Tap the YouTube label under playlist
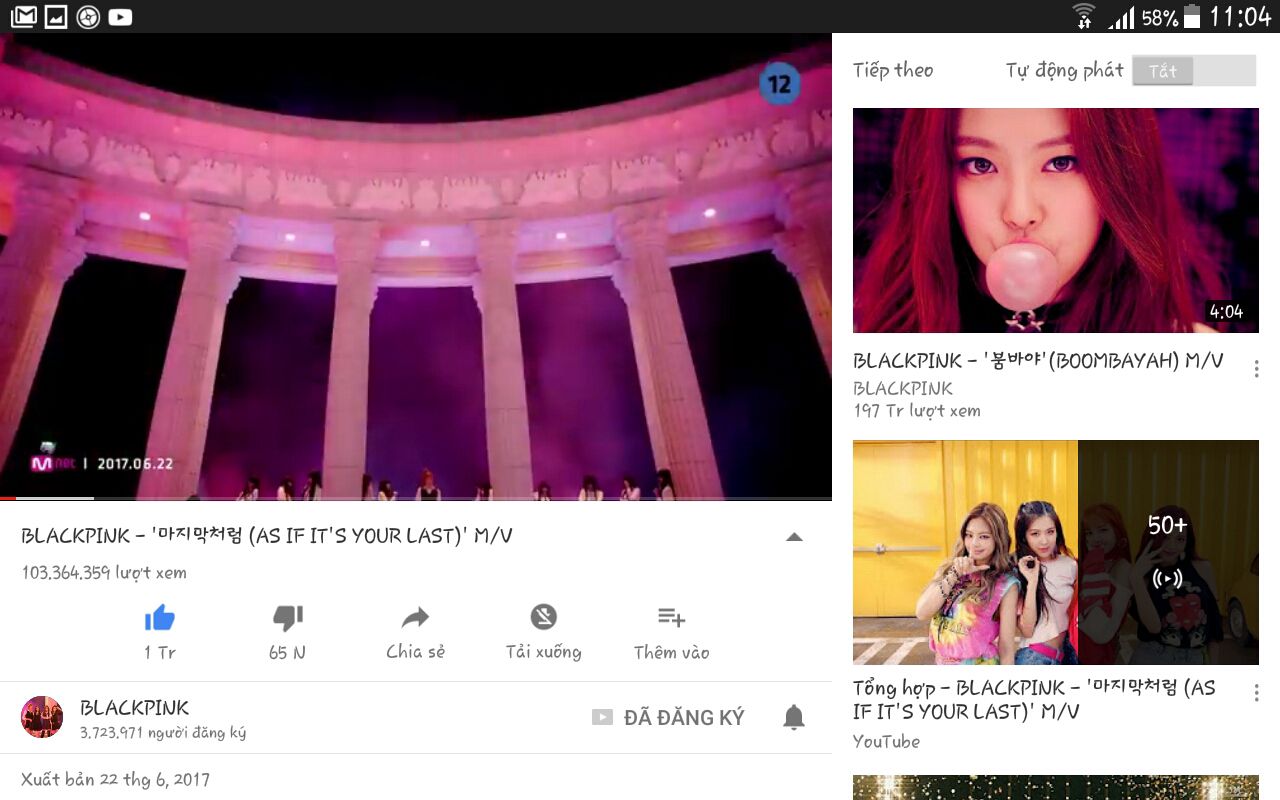1280x800 pixels. [x=886, y=741]
